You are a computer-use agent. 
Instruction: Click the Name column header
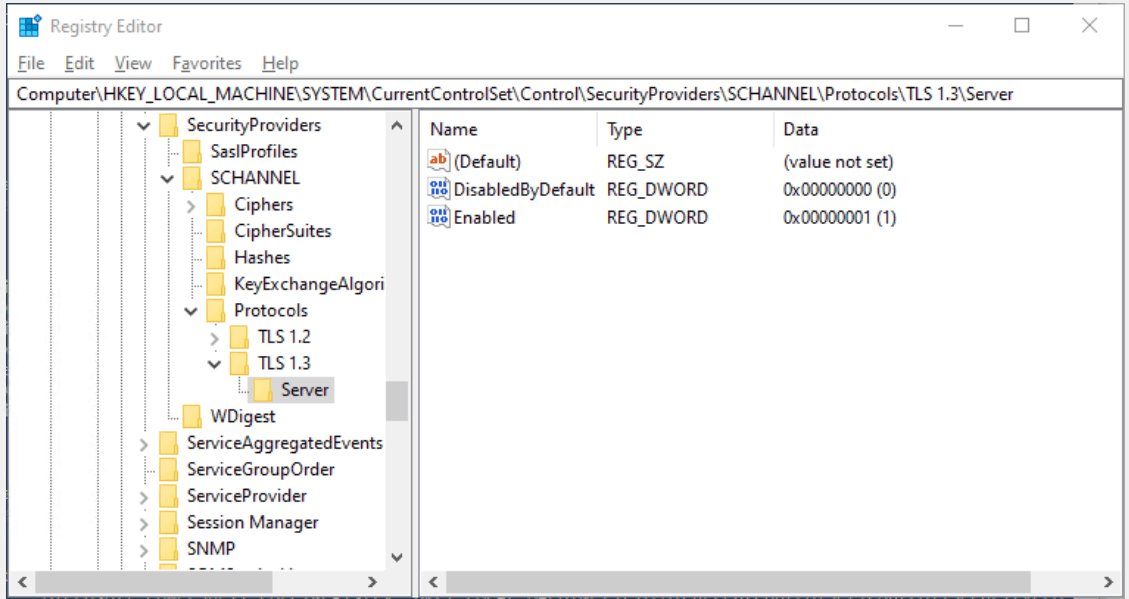(453, 129)
